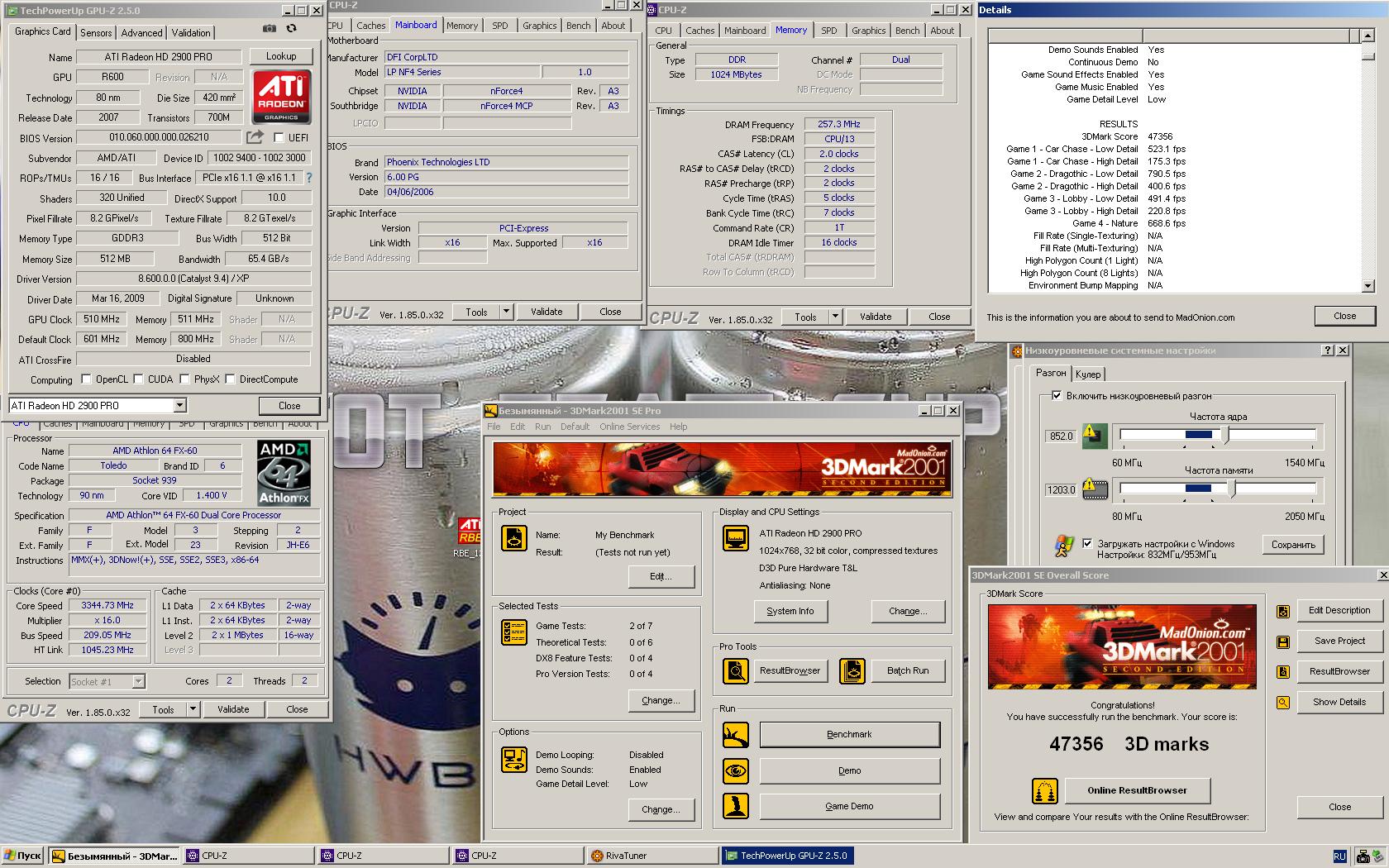This screenshot has height=868, width=1389.
Task: Click memory clock value field 1203.0
Action: click(1061, 489)
